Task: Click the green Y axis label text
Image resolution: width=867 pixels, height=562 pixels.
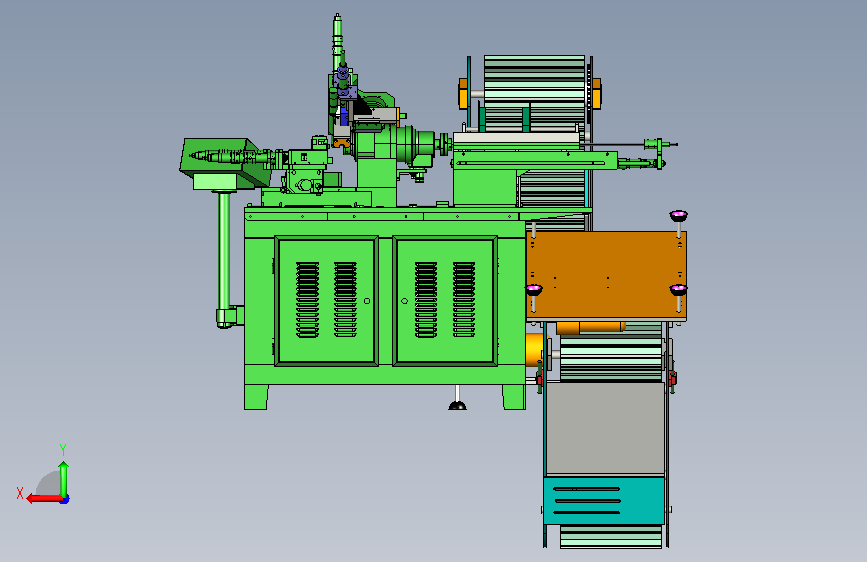Action: tap(63, 449)
